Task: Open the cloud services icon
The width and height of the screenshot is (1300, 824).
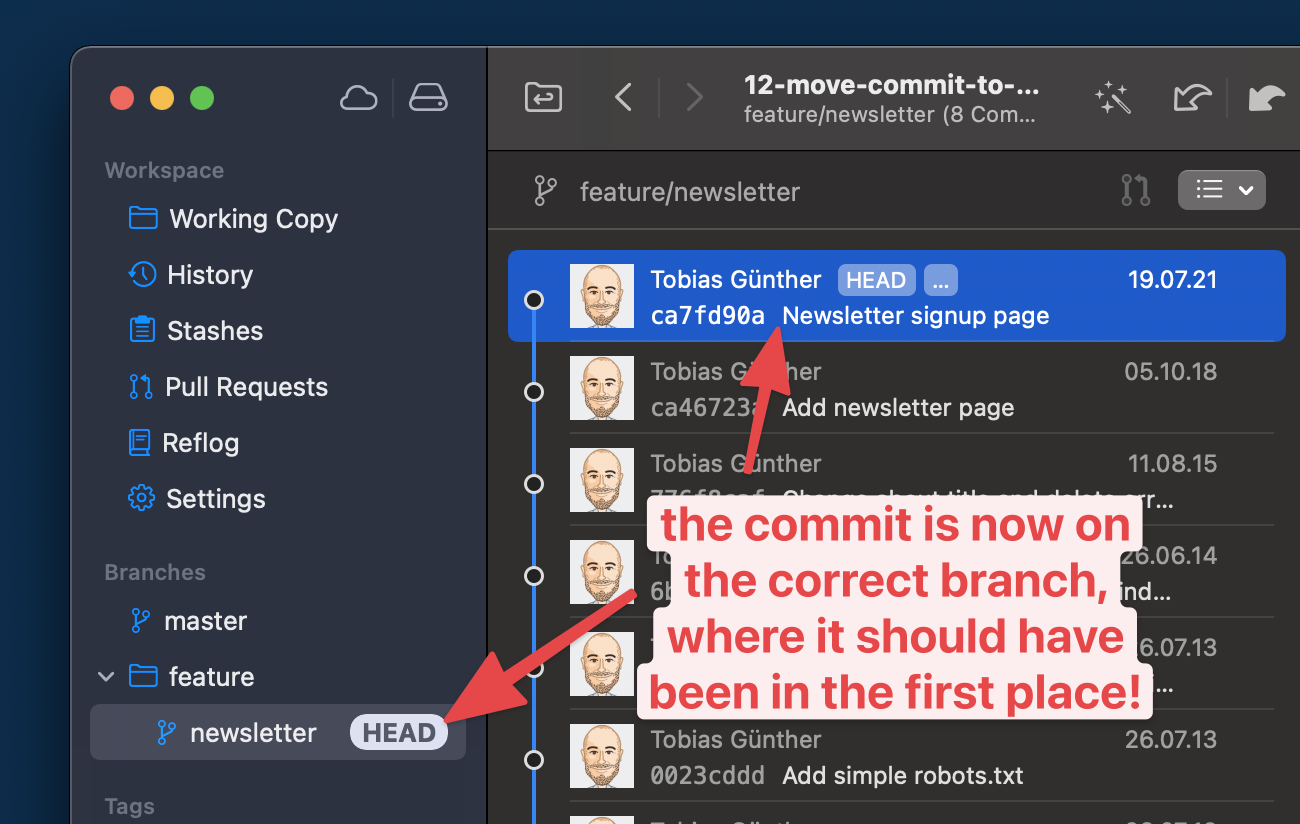Action: [358, 98]
